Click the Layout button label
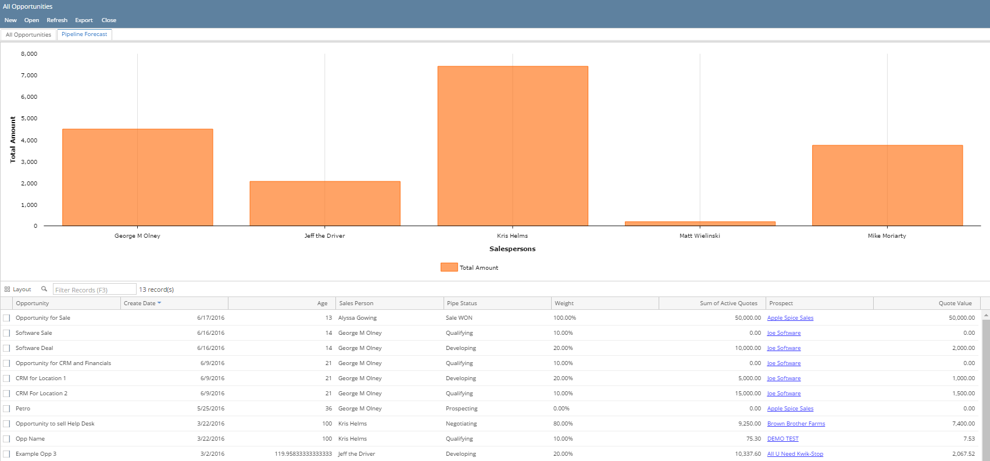The width and height of the screenshot is (990, 461). coord(22,289)
